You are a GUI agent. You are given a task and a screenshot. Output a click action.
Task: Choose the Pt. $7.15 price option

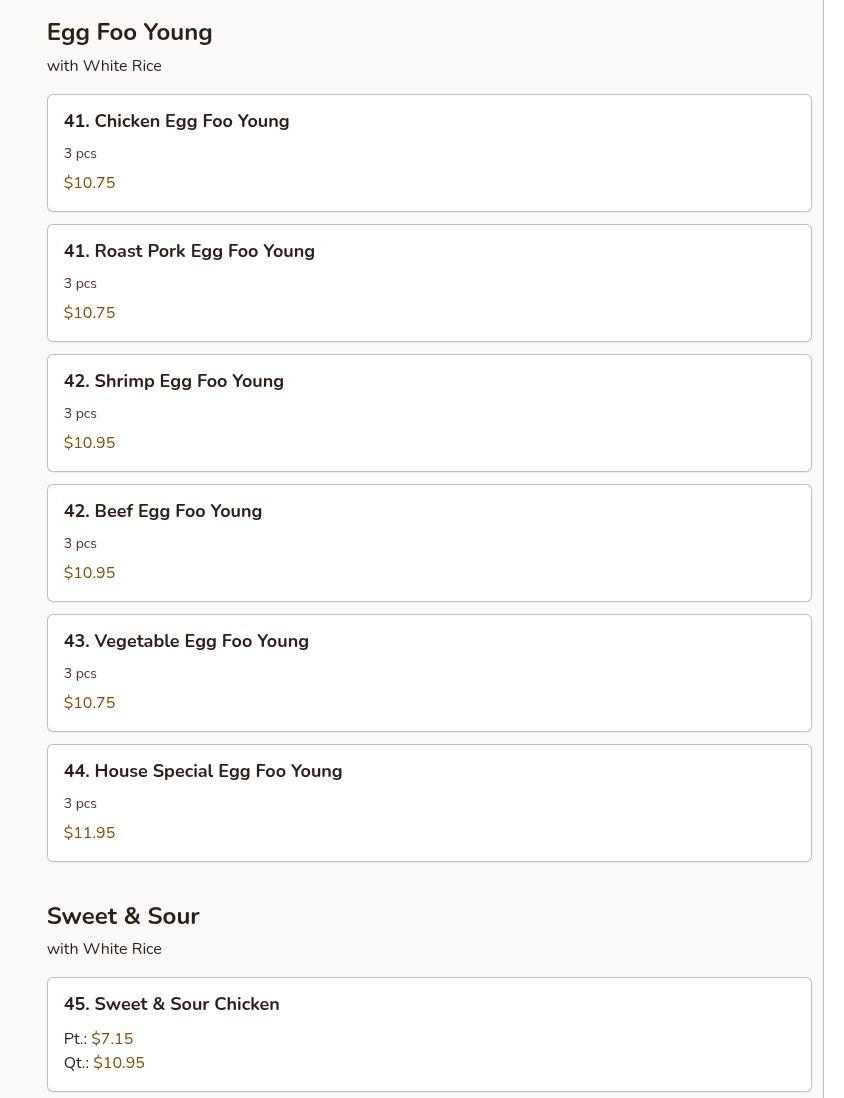[112, 1039]
